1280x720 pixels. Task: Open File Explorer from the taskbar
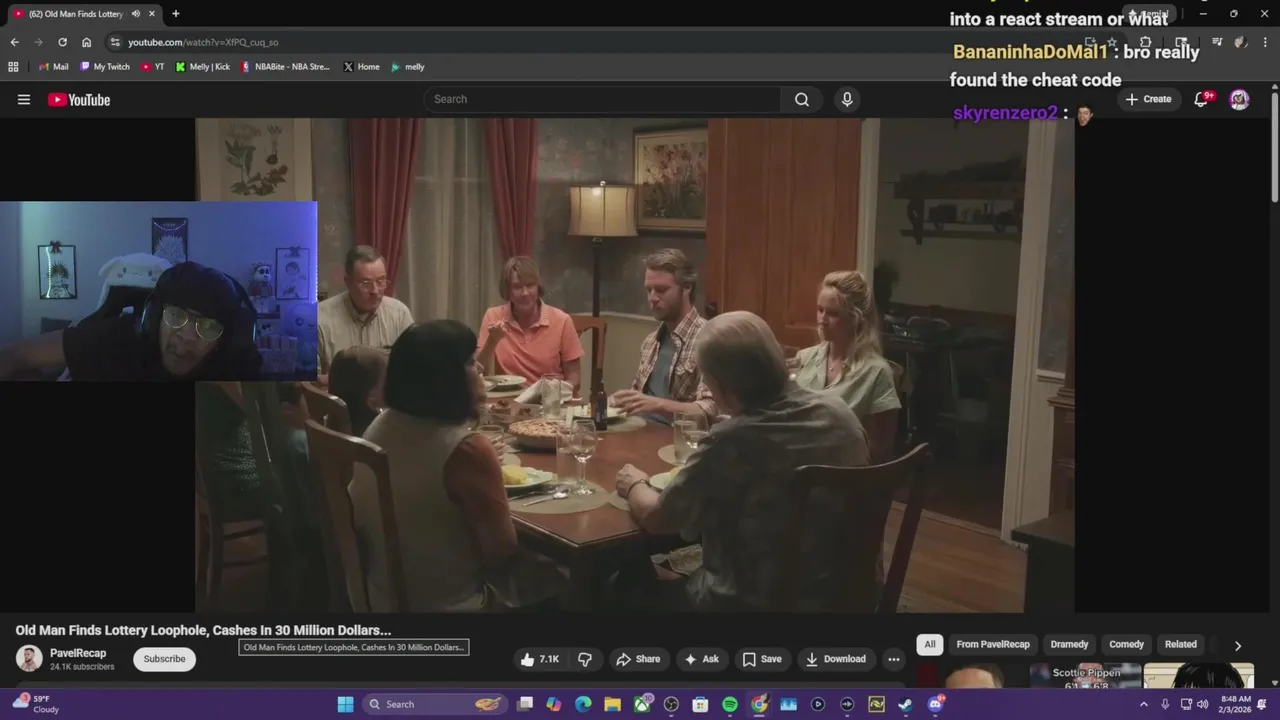(612, 704)
